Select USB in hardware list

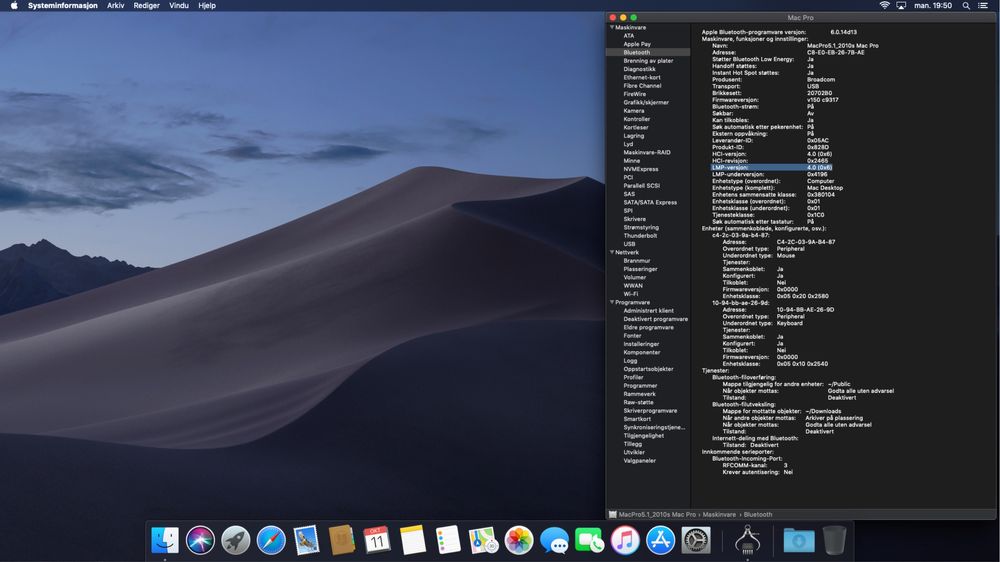click(629, 244)
